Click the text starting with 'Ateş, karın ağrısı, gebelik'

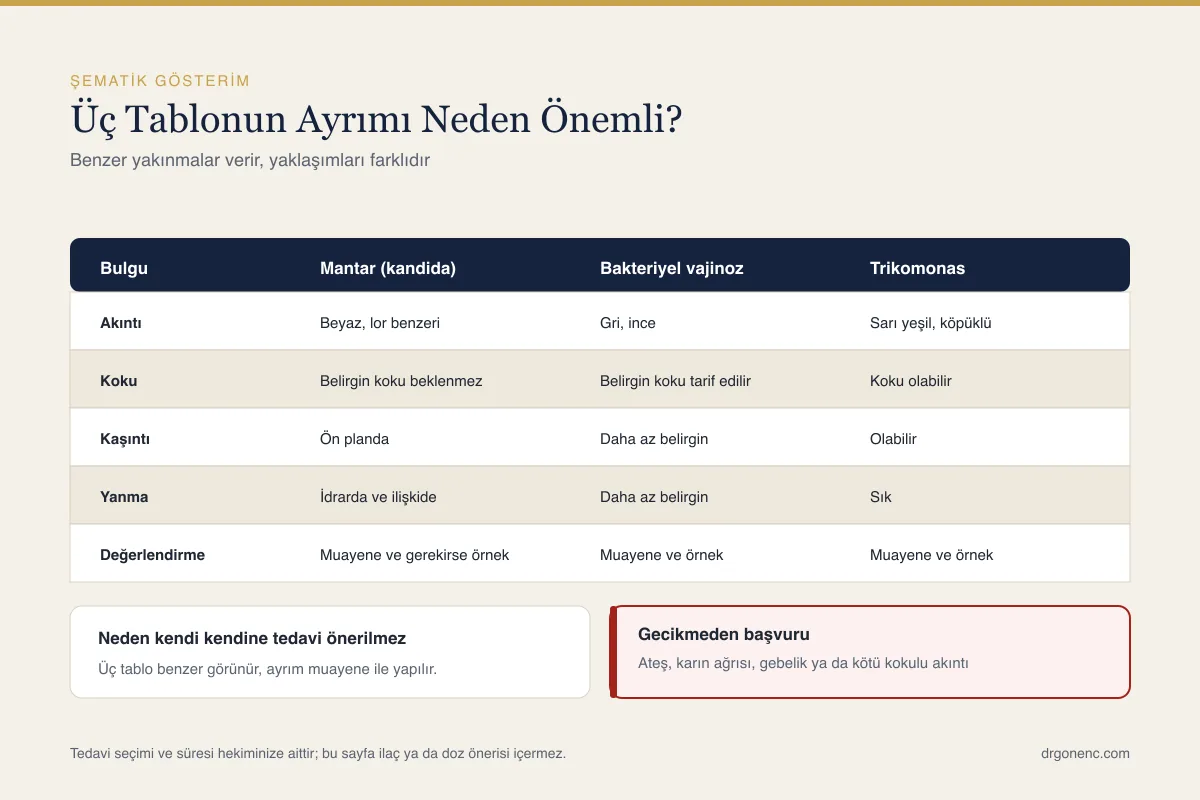pyautogui.click(x=803, y=663)
